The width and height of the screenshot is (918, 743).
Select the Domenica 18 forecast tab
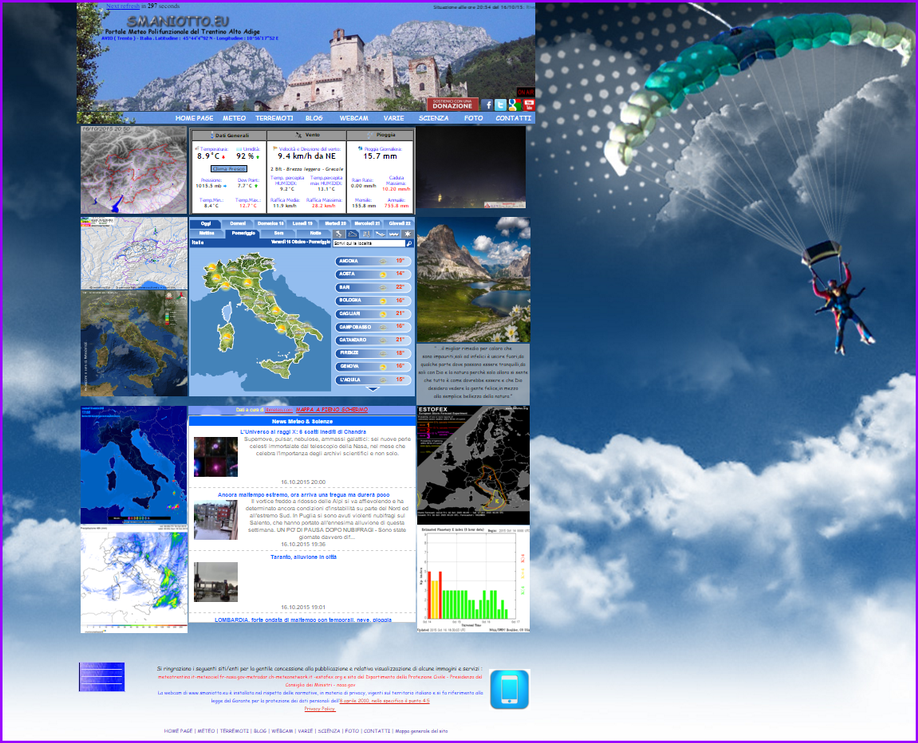(270, 224)
